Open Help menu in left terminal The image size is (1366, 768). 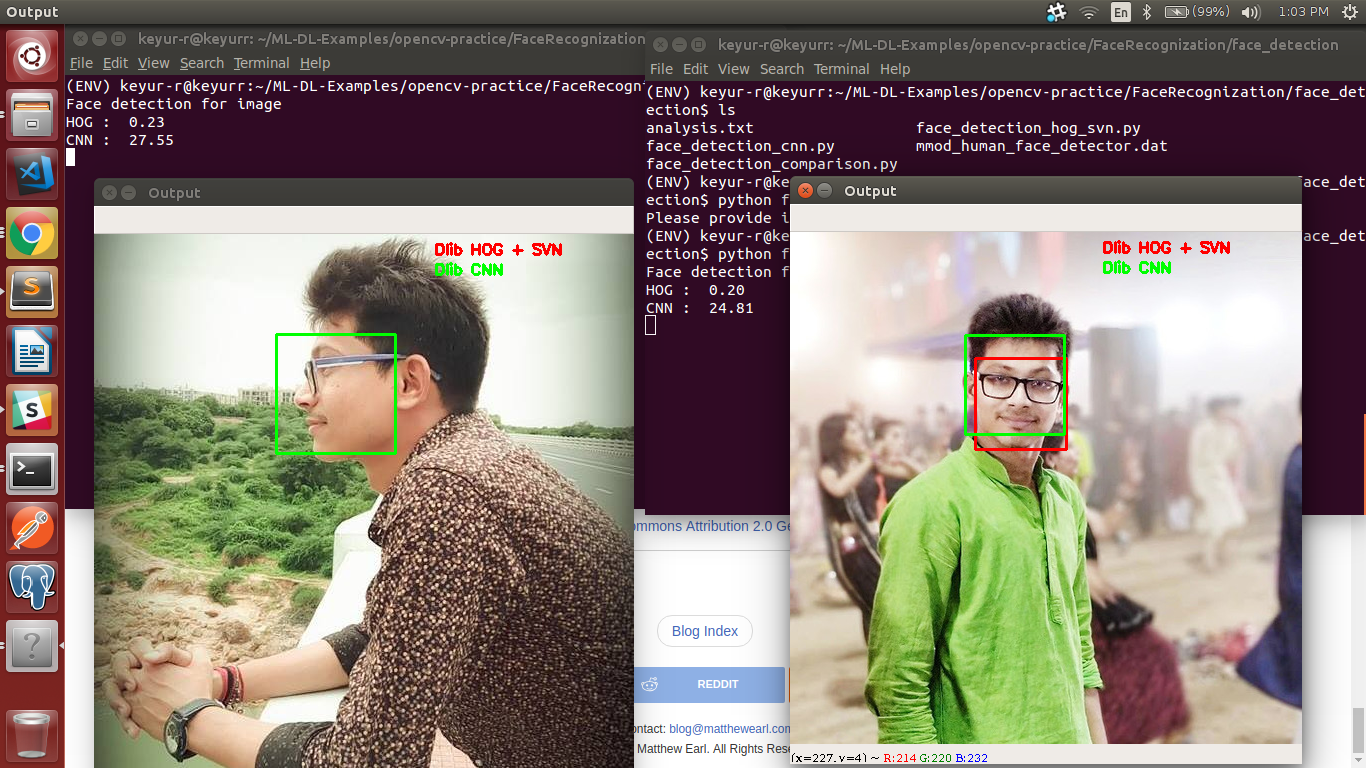(x=315, y=63)
